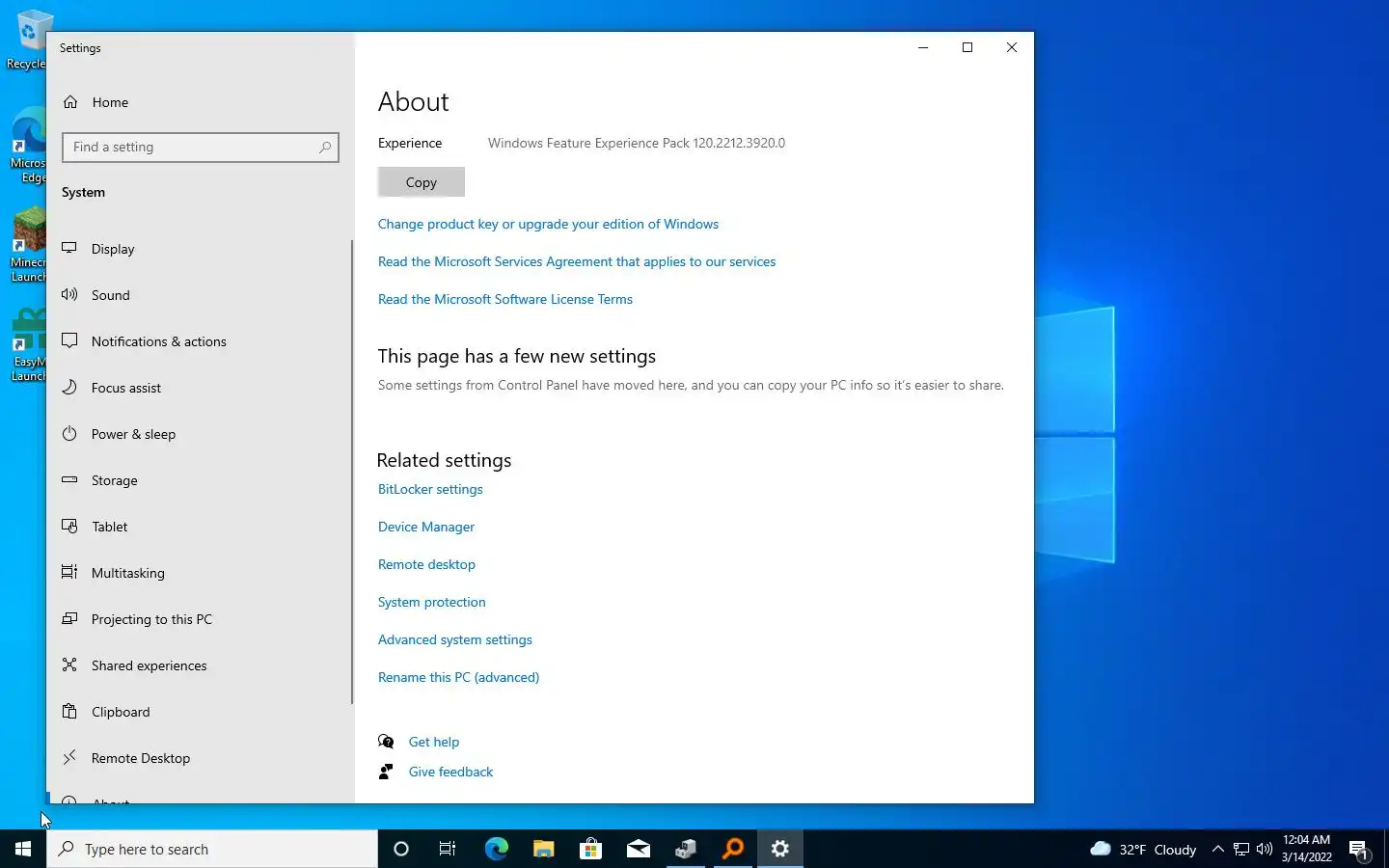Open the volume control in system tray
The height and width of the screenshot is (868, 1389).
pyautogui.click(x=1265, y=849)
